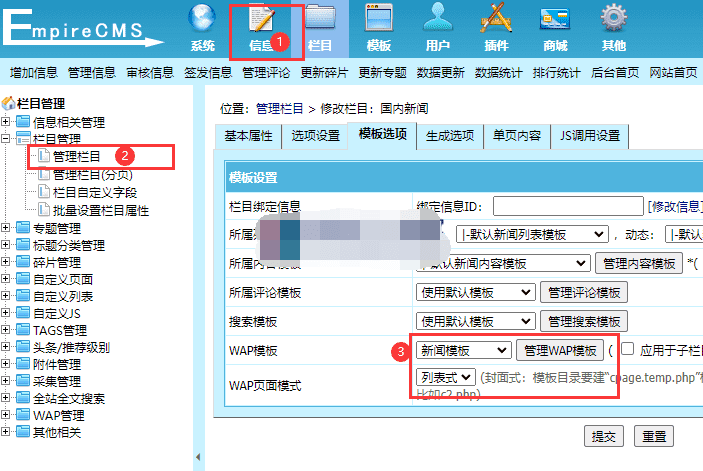Open the 栏目 folder icon
The height and width of the screenshot is (471, 703).
[x=320, y=18]
